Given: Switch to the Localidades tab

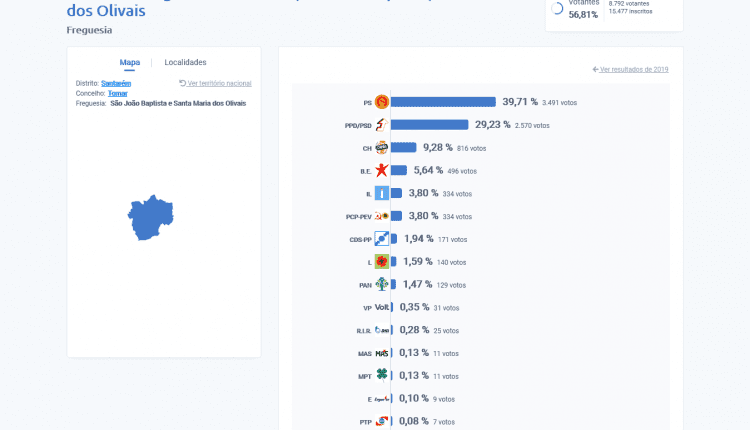Looking at the screenshot, I should (x=185, y=62).
